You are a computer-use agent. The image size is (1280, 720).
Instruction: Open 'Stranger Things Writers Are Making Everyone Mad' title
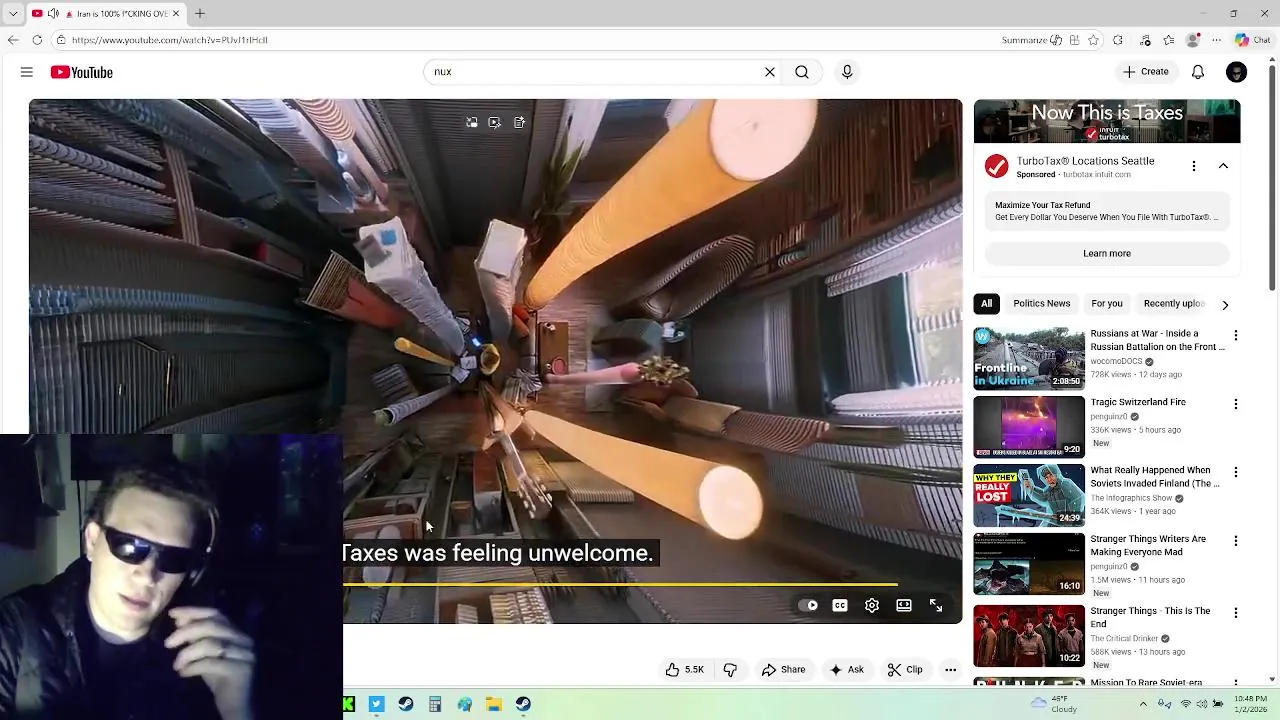pos(1148,545)
